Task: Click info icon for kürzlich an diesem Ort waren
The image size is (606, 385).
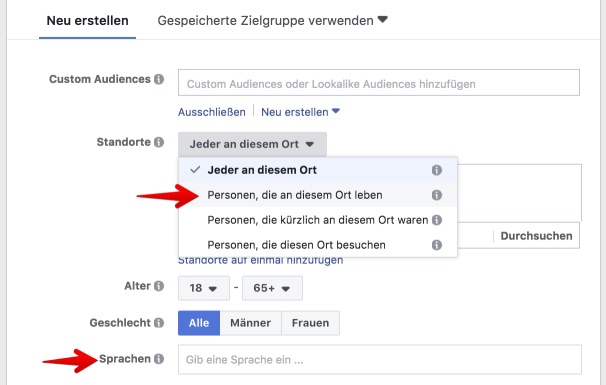Action: tap(437, 220)
